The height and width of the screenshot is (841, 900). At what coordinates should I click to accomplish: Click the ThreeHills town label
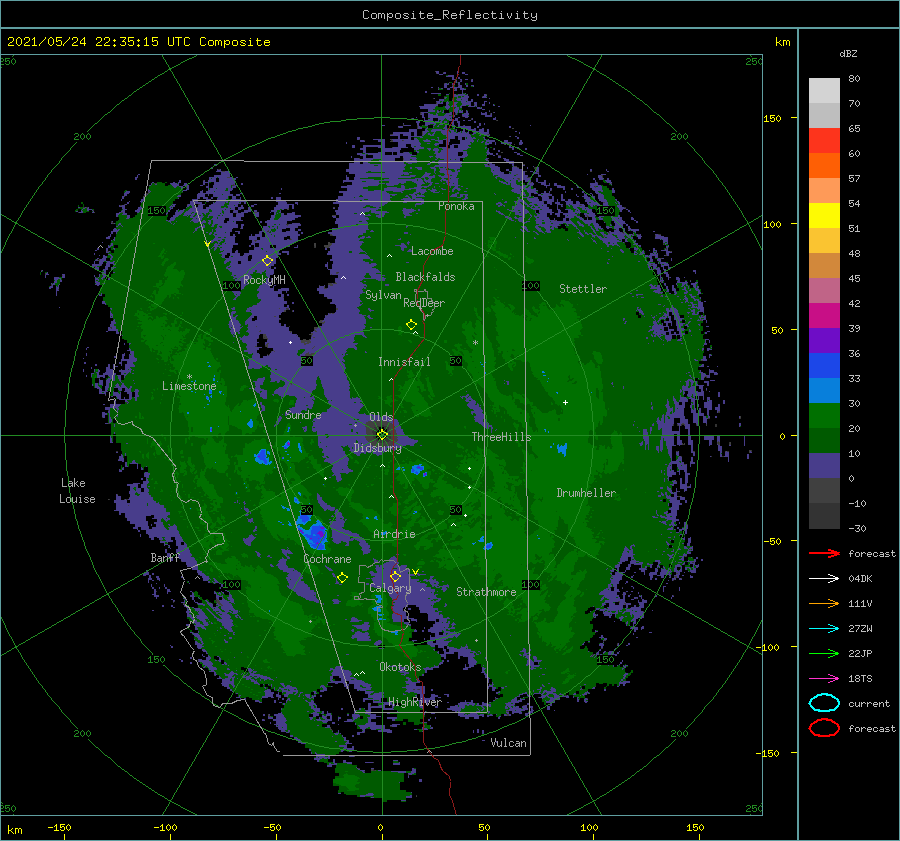pyautogui.click(x=501, y=437)
